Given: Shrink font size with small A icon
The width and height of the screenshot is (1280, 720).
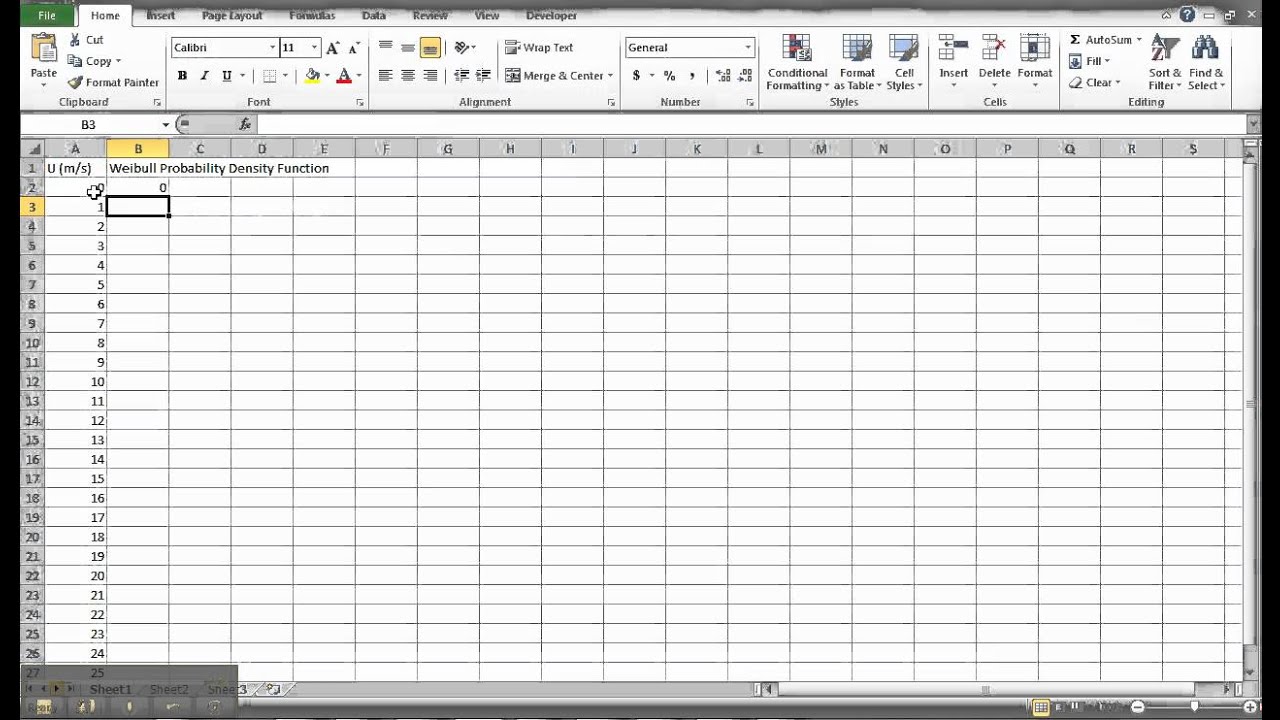Looking at the screenshot, I should [355, 49].
